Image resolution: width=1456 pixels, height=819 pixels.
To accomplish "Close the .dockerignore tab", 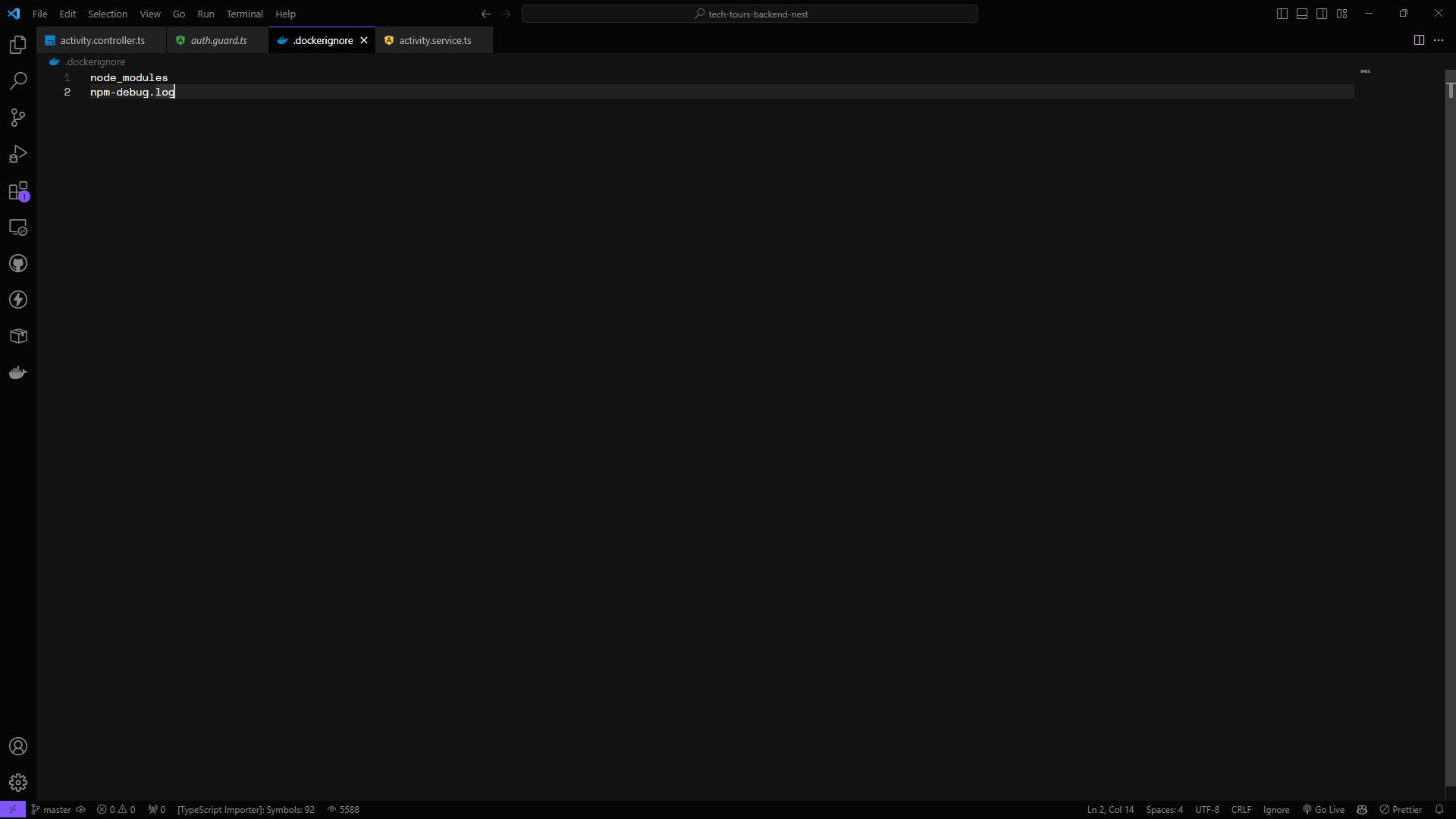I will [365, 39].
